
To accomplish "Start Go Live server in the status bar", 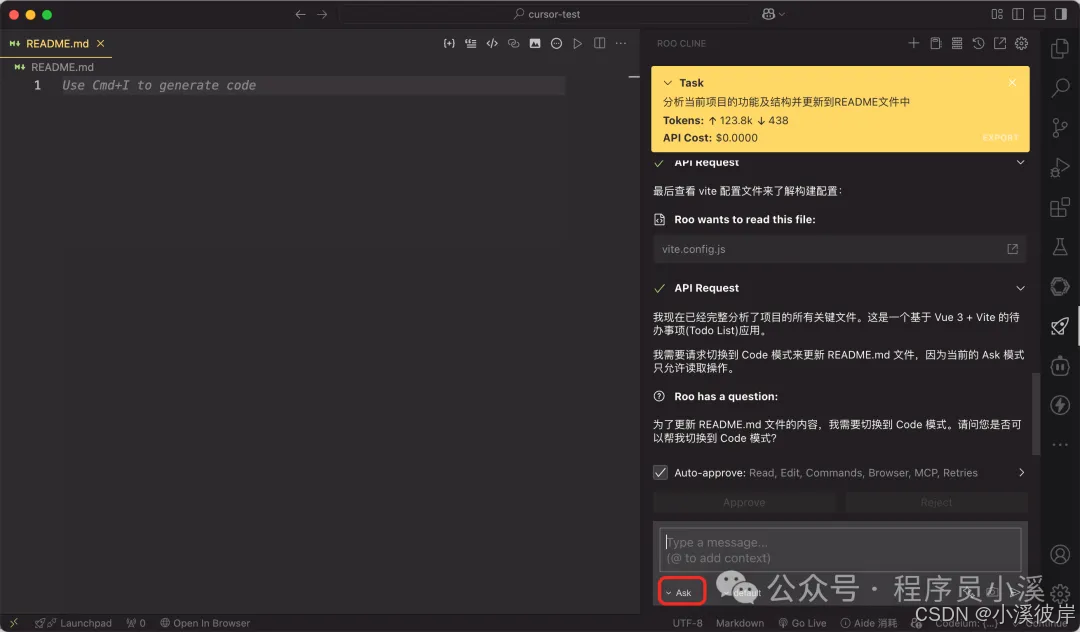I will pyautogui.click(x=802, y=623).
